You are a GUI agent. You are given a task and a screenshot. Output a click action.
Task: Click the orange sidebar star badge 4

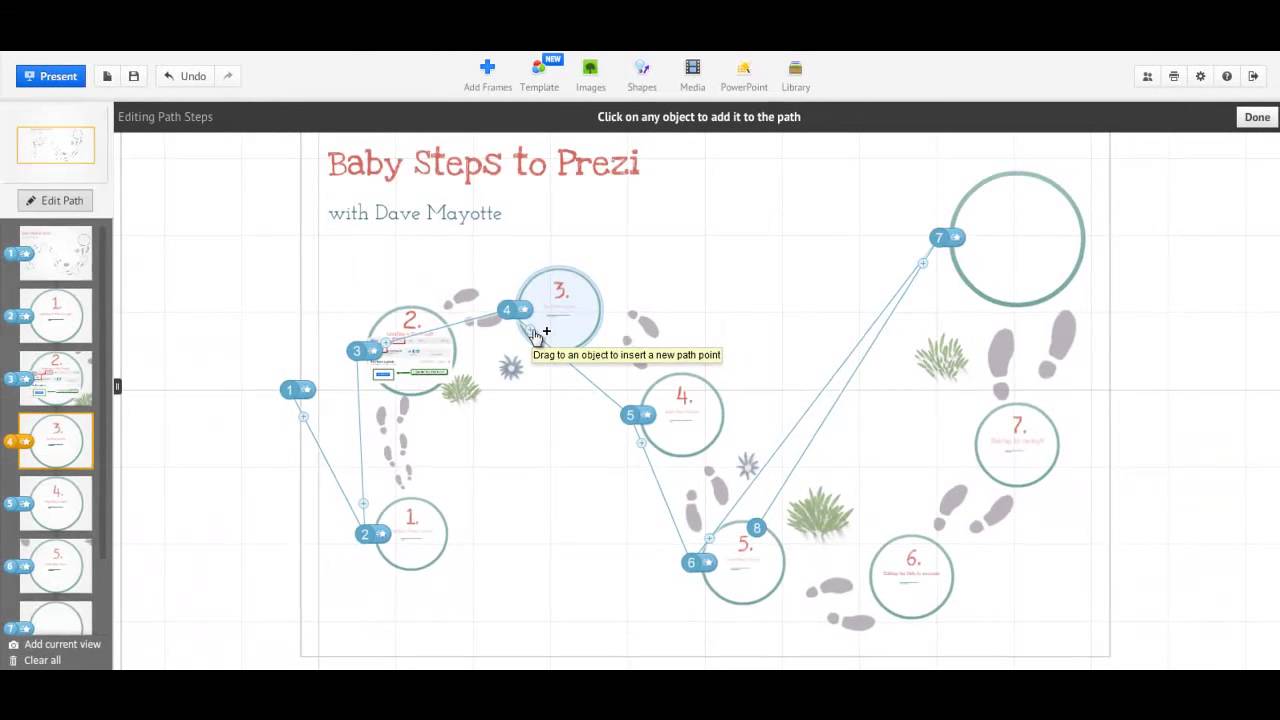point(19,441)
